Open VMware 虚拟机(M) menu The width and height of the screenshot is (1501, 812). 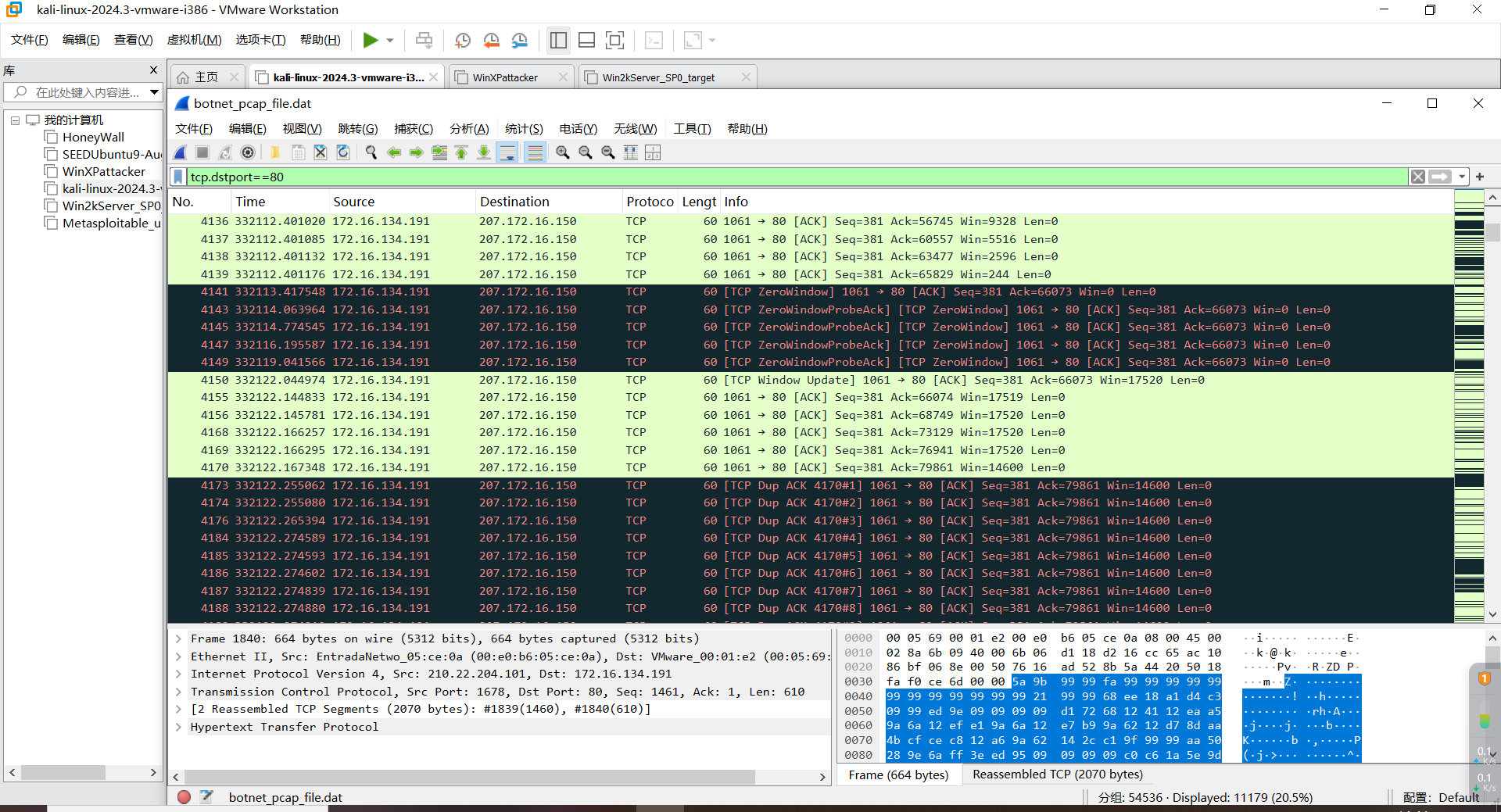(194, 40)
